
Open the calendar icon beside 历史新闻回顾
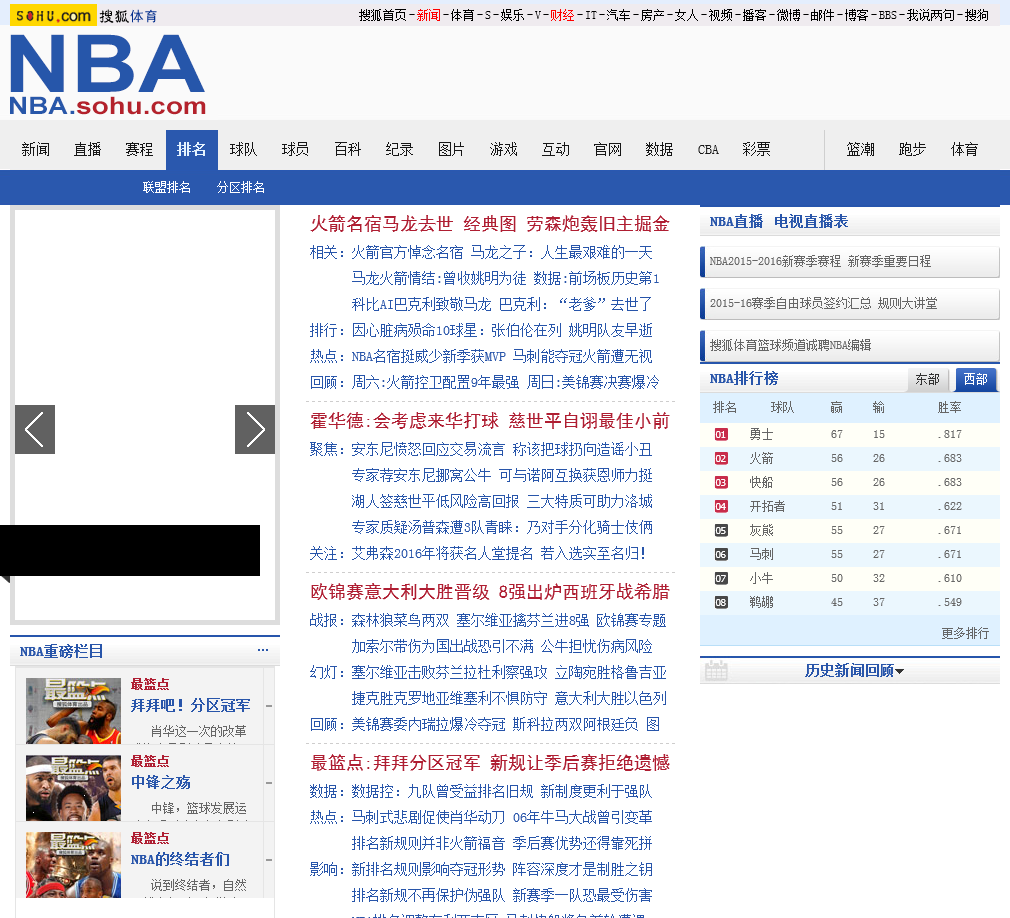716,671
